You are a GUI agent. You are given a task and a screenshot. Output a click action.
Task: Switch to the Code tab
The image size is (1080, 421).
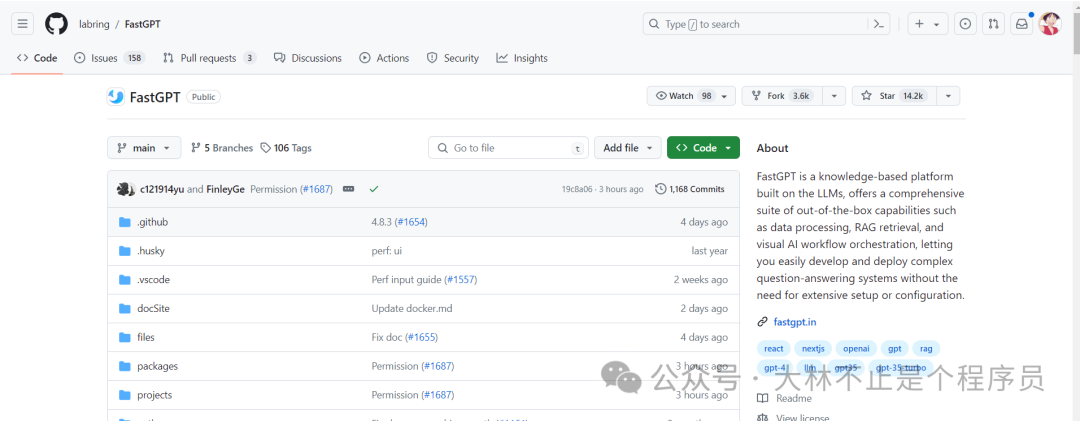[x=37, y=58]
